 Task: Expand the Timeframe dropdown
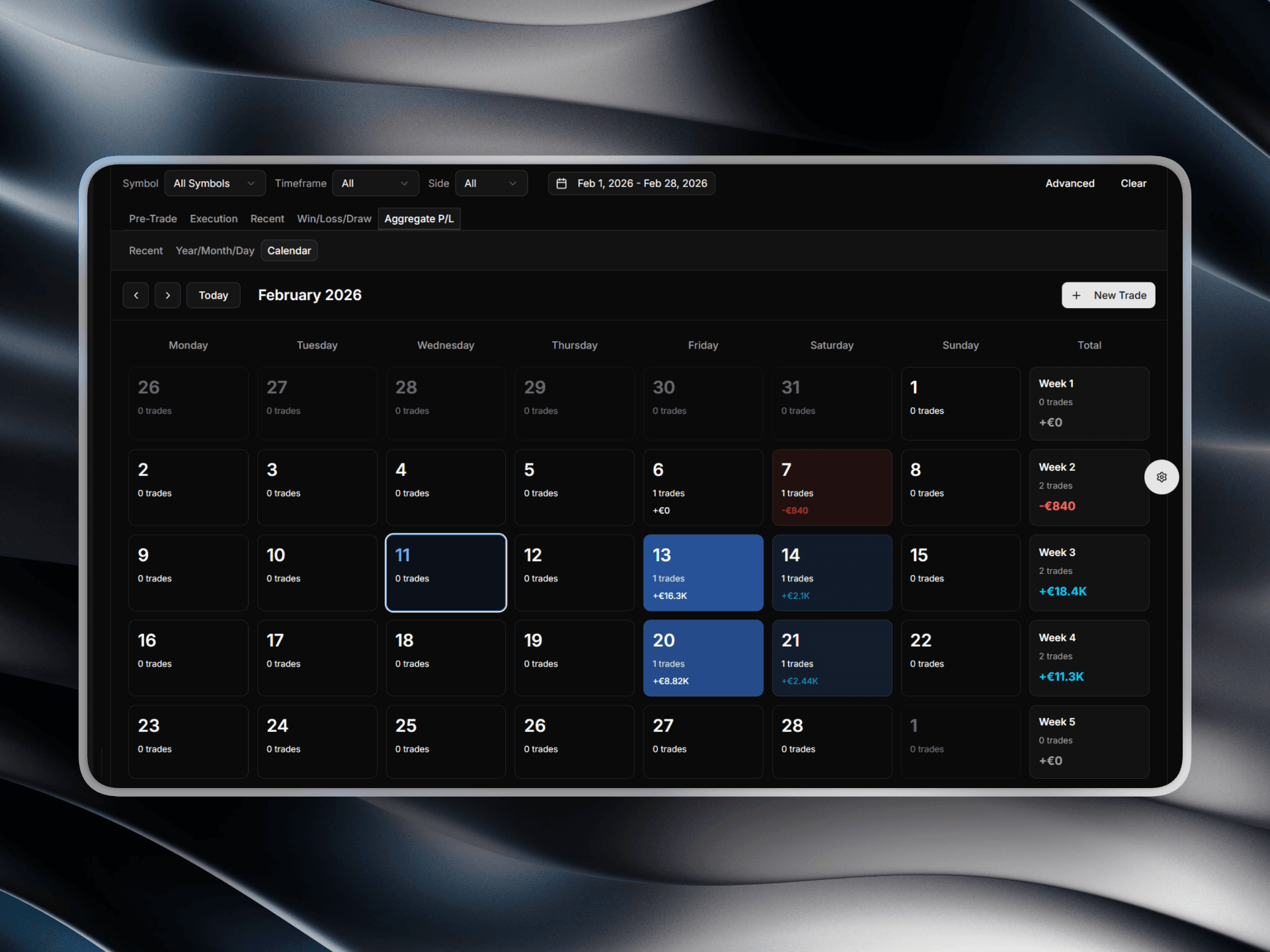[x=375, y=183]
